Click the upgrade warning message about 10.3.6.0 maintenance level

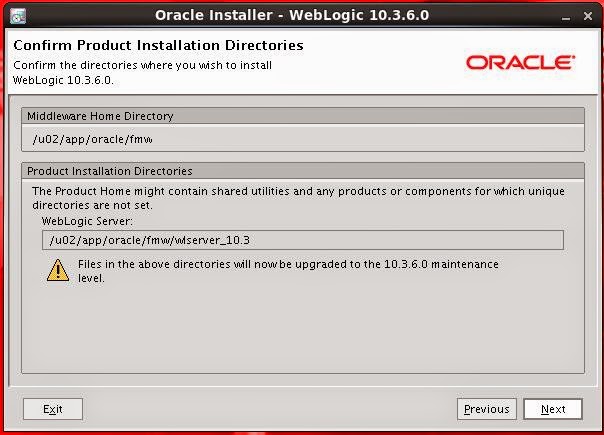click(x=288, y=271)
